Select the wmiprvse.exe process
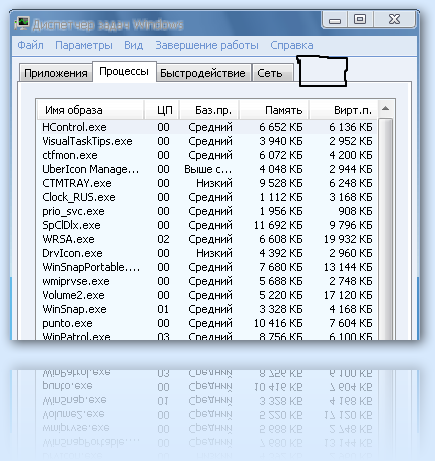This screenshot has height=461, width=435. click(x=208, y=281)
